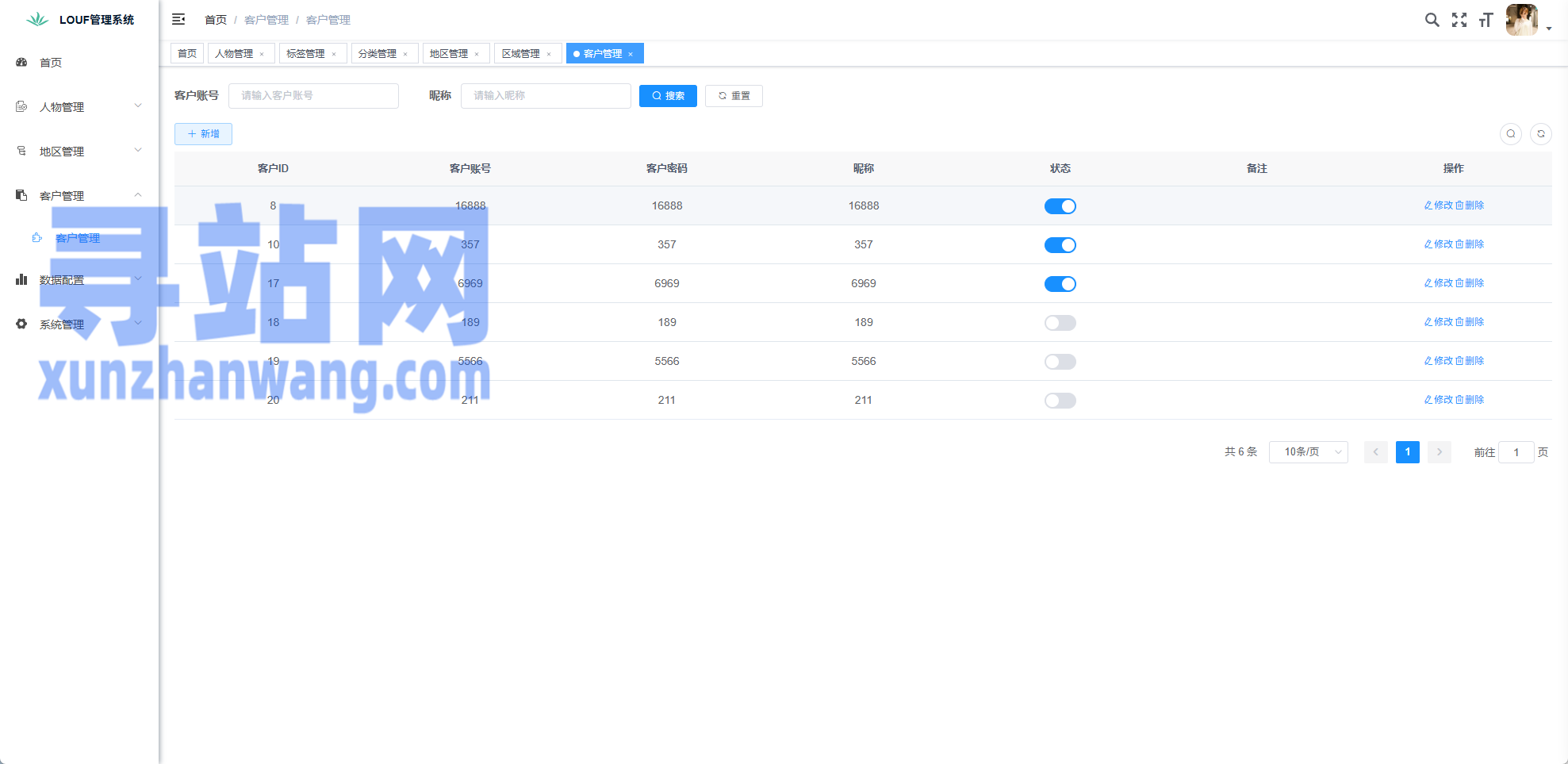Close the 区域管理 tab

[549, 54]
